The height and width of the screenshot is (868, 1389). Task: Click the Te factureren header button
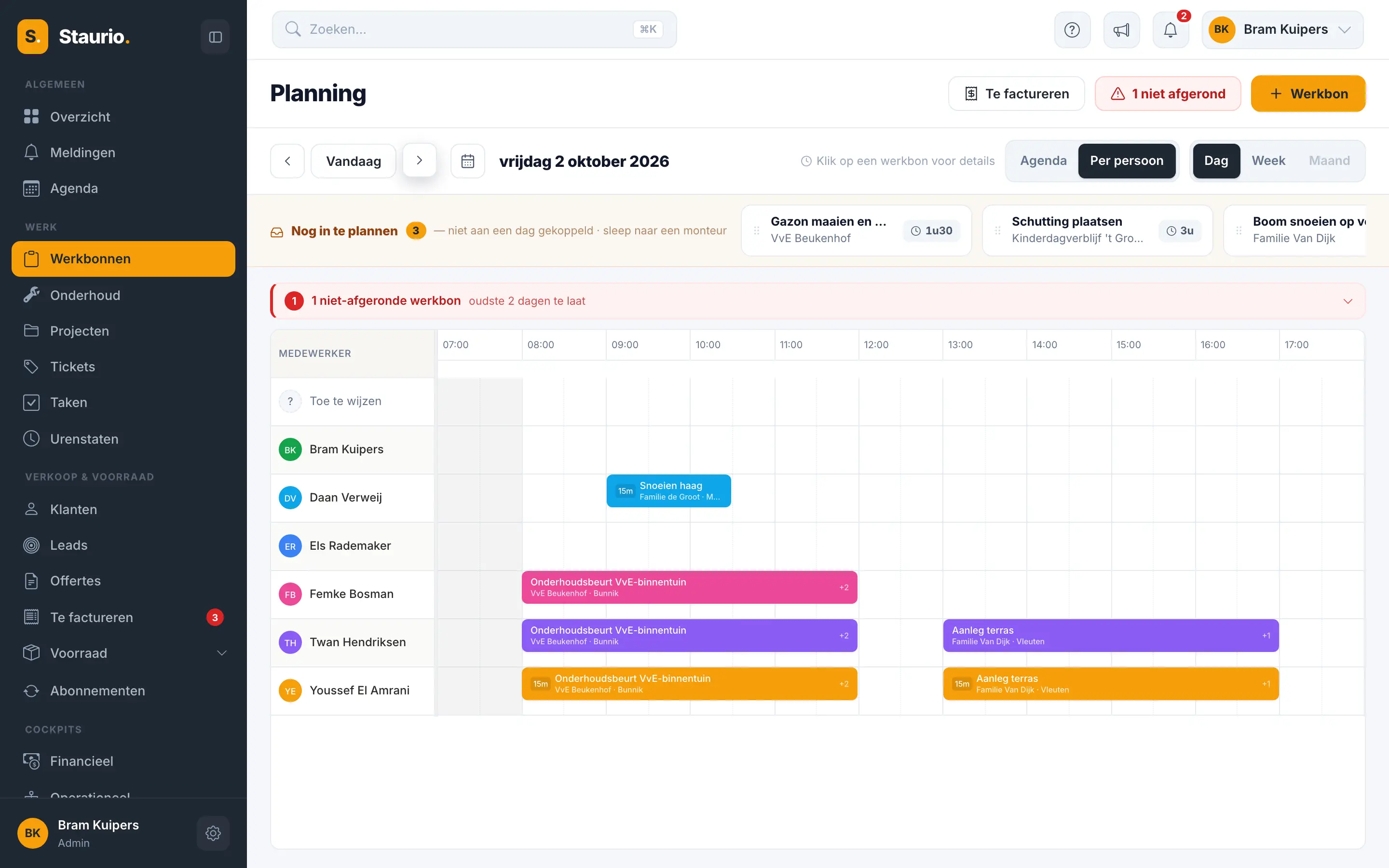pos(1016,94)
